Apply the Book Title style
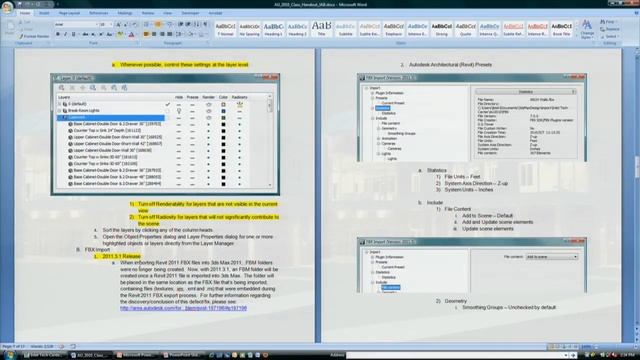640x360 pixels. point(562,29)
